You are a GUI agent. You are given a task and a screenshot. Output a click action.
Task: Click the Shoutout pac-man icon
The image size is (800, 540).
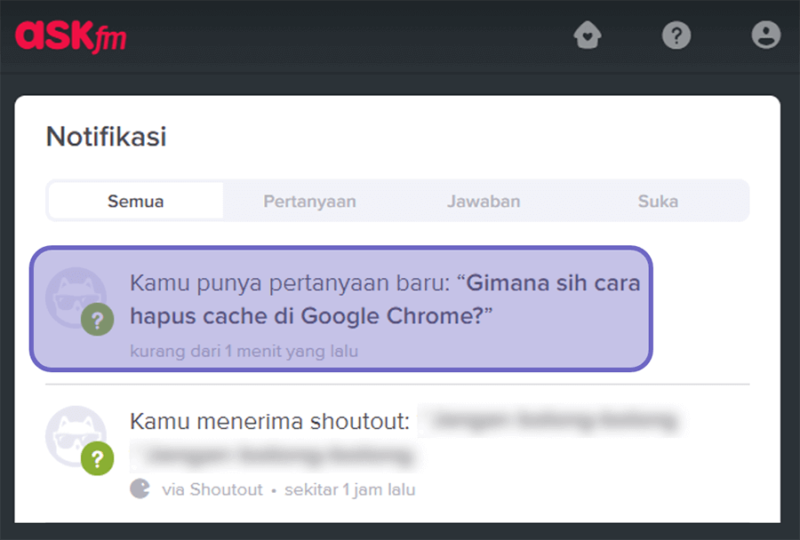tap(140, 489)
